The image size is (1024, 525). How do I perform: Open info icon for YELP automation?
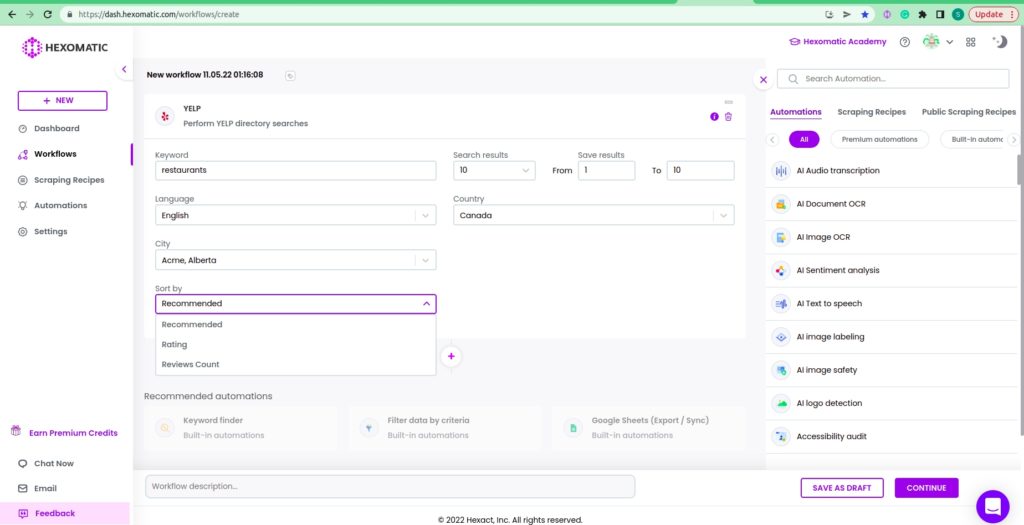(714, 117)
